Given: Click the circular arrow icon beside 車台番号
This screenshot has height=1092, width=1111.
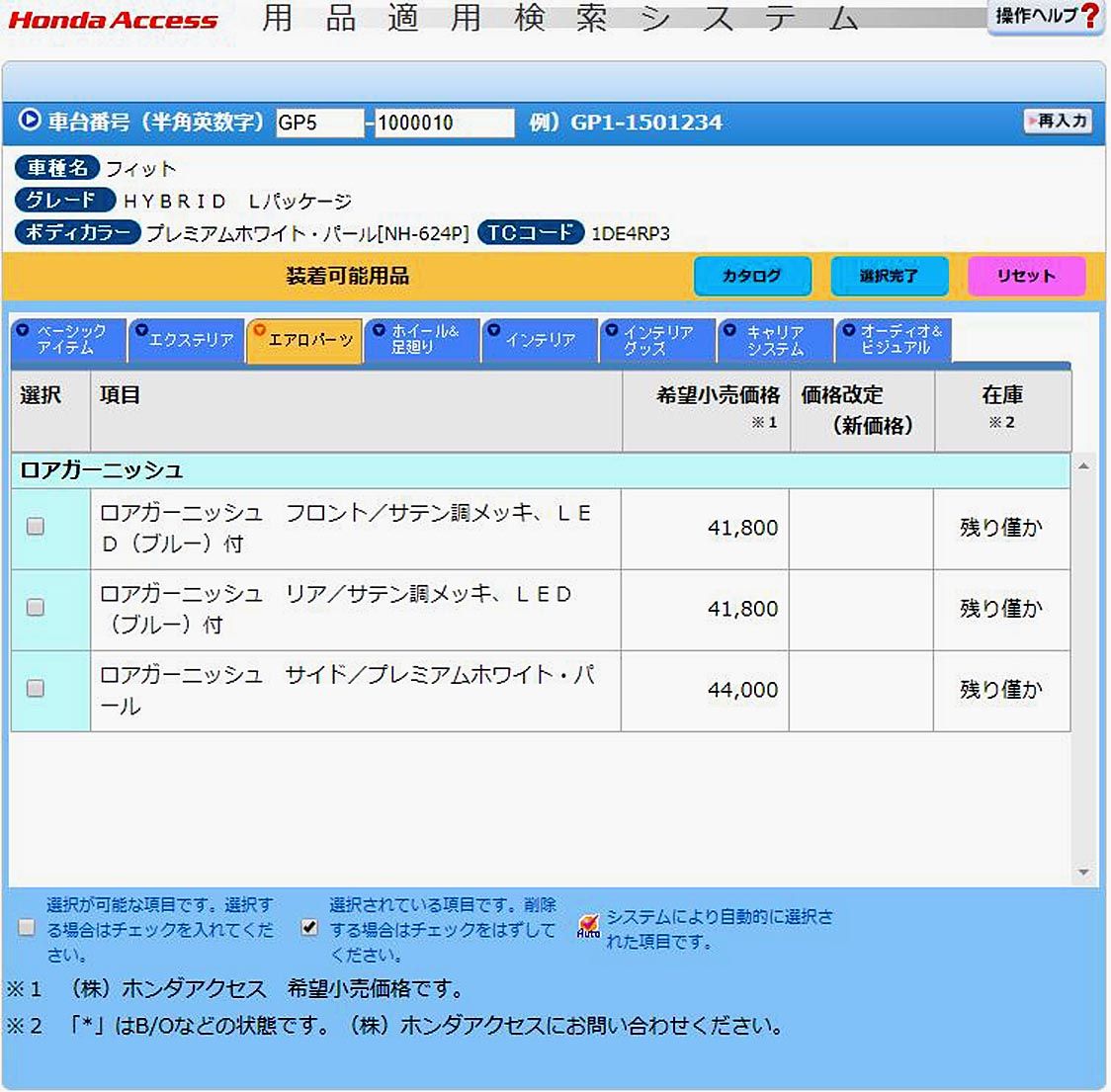Looking at the screenshot, I should tap(30, 121).
